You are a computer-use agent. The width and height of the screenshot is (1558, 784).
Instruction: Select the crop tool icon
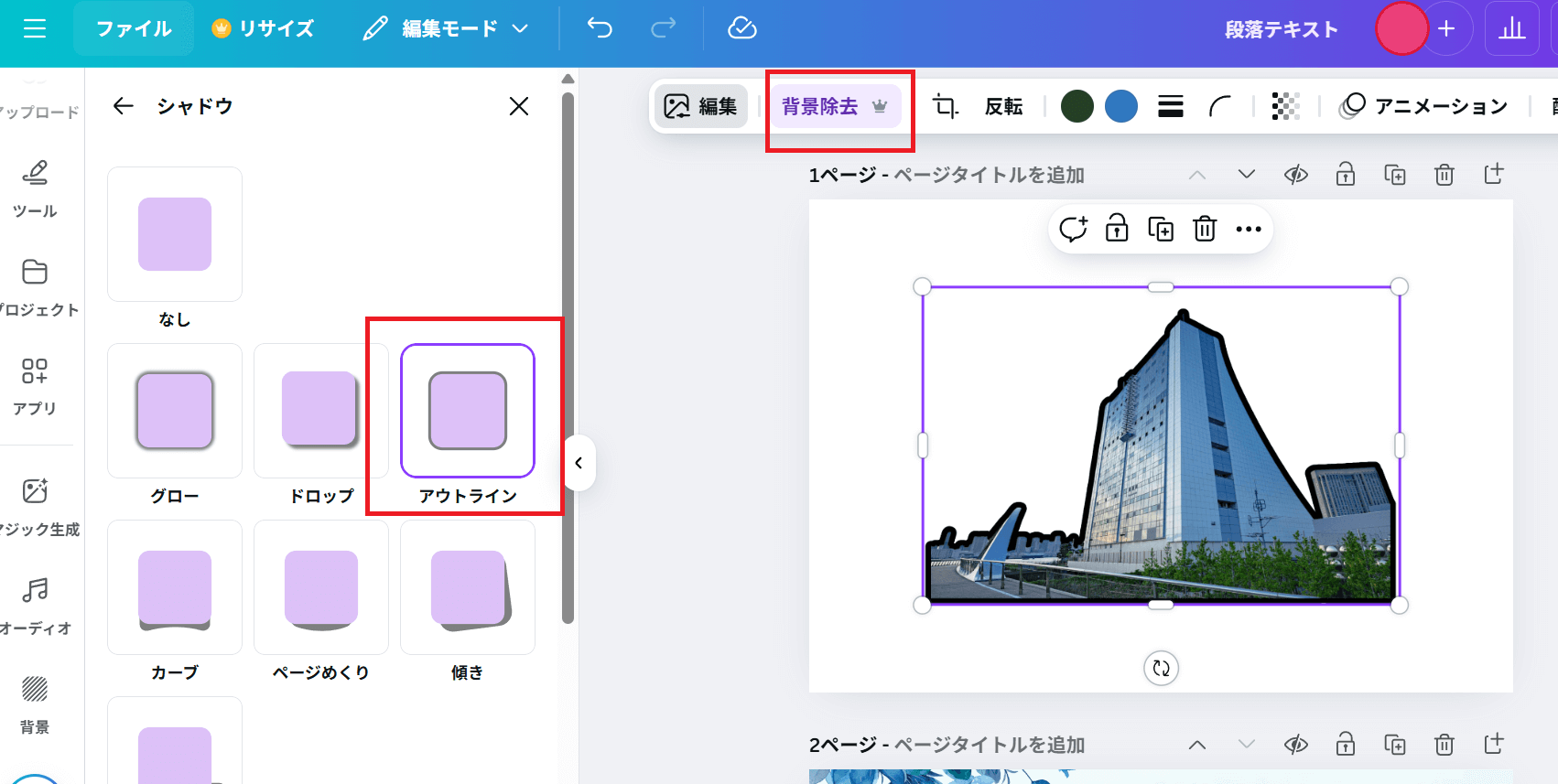[x=945, y=106]
